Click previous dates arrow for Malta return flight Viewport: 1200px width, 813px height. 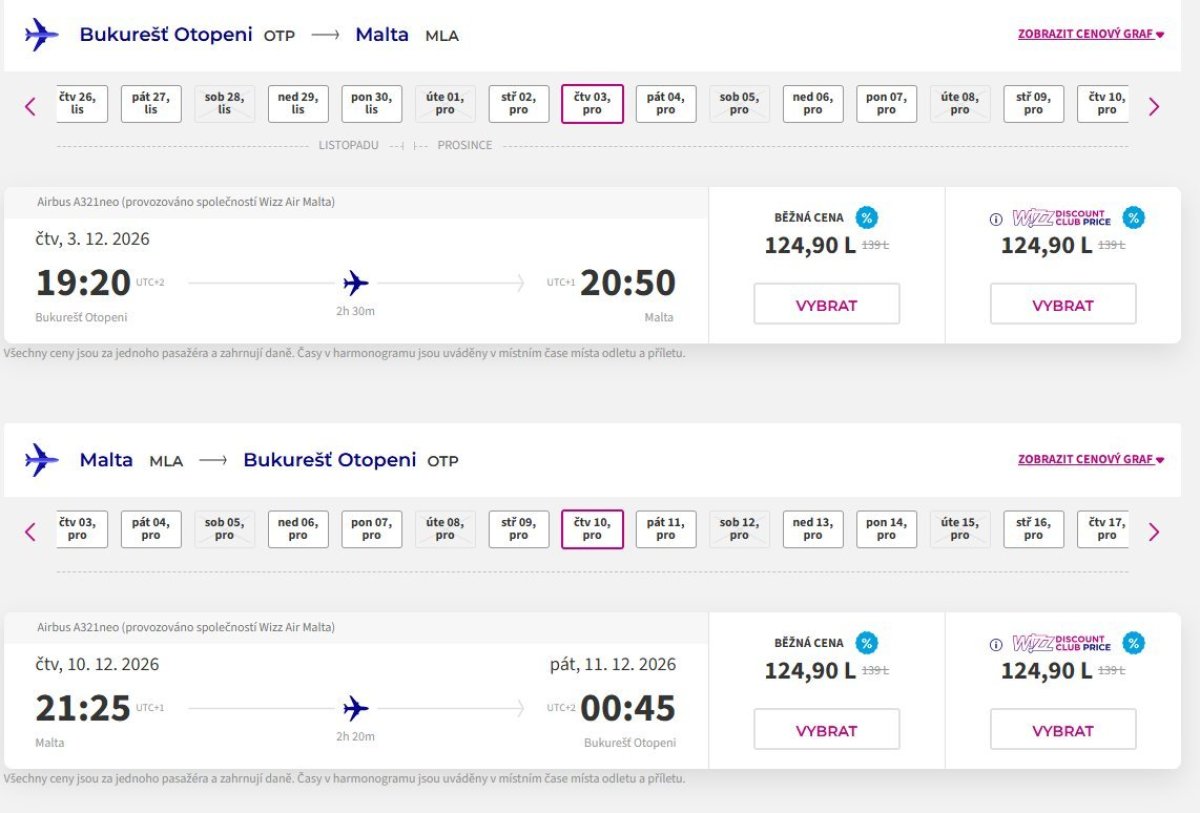coord(30,532)
